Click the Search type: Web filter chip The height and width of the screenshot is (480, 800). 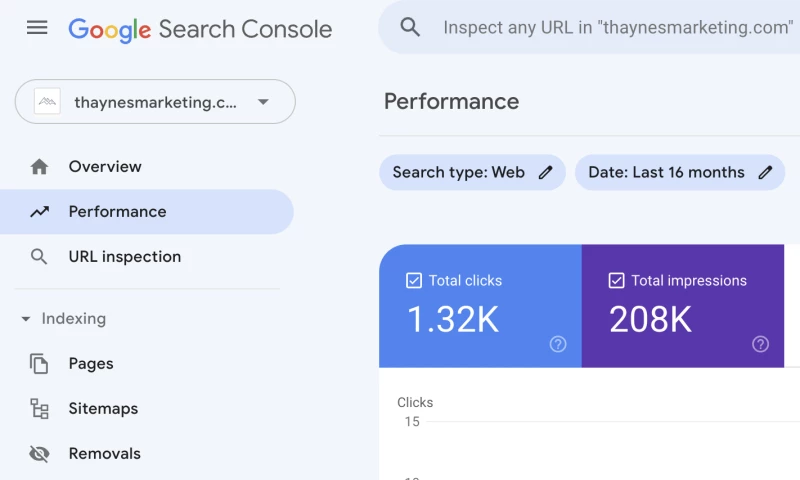tap(472, 172)
